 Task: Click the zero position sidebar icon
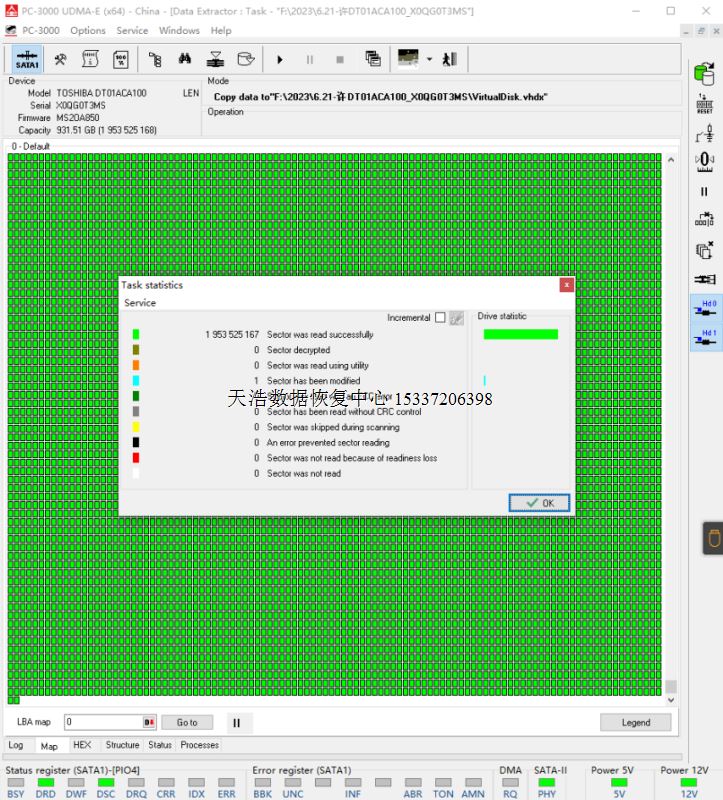pos(704,160)
